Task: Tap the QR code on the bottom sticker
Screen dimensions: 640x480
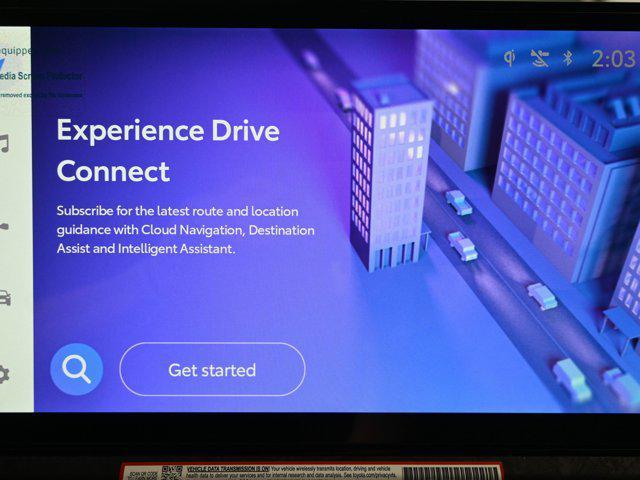Action: pos(172,472)
